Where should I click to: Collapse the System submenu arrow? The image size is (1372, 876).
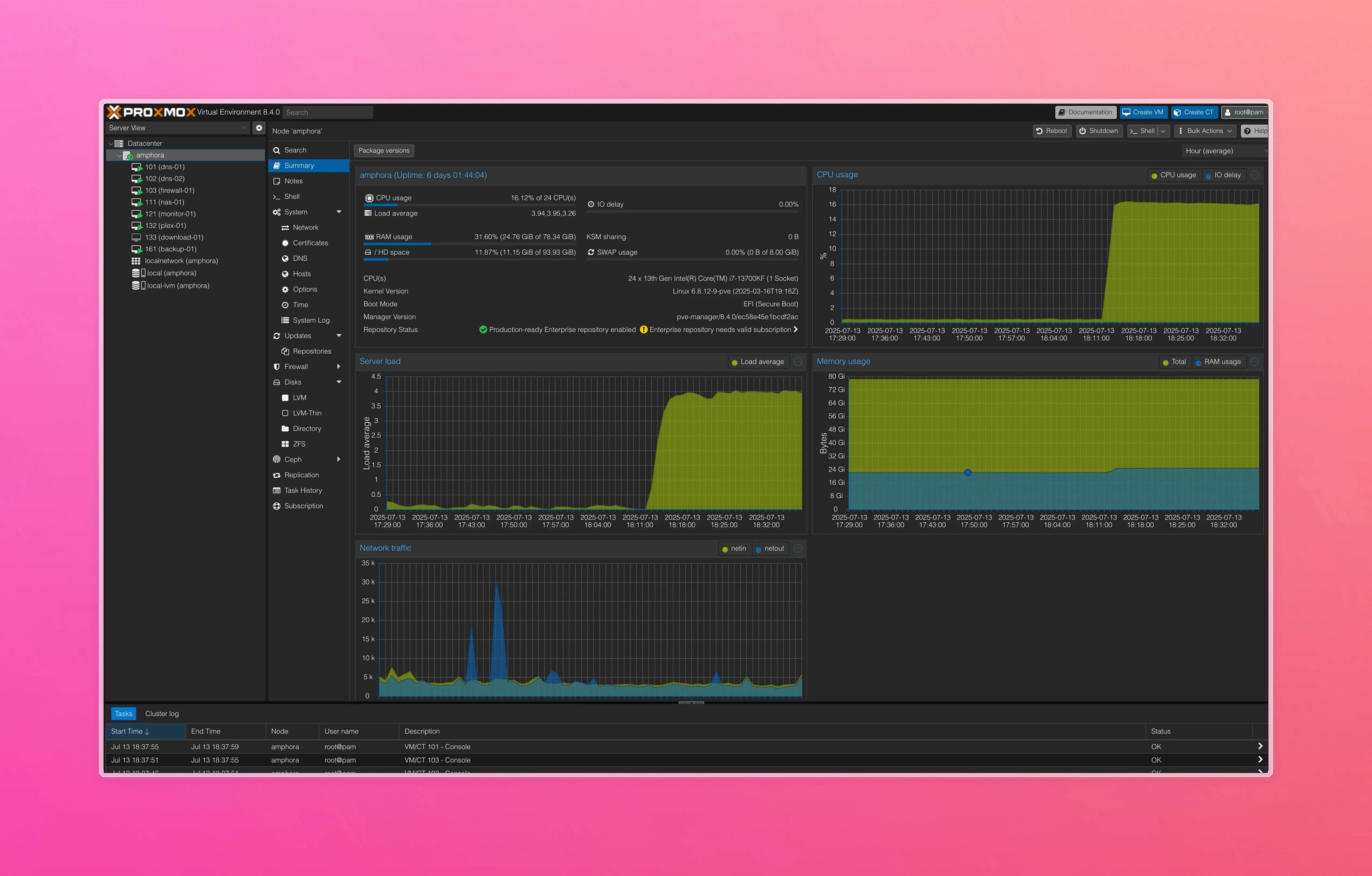point(339,212)
